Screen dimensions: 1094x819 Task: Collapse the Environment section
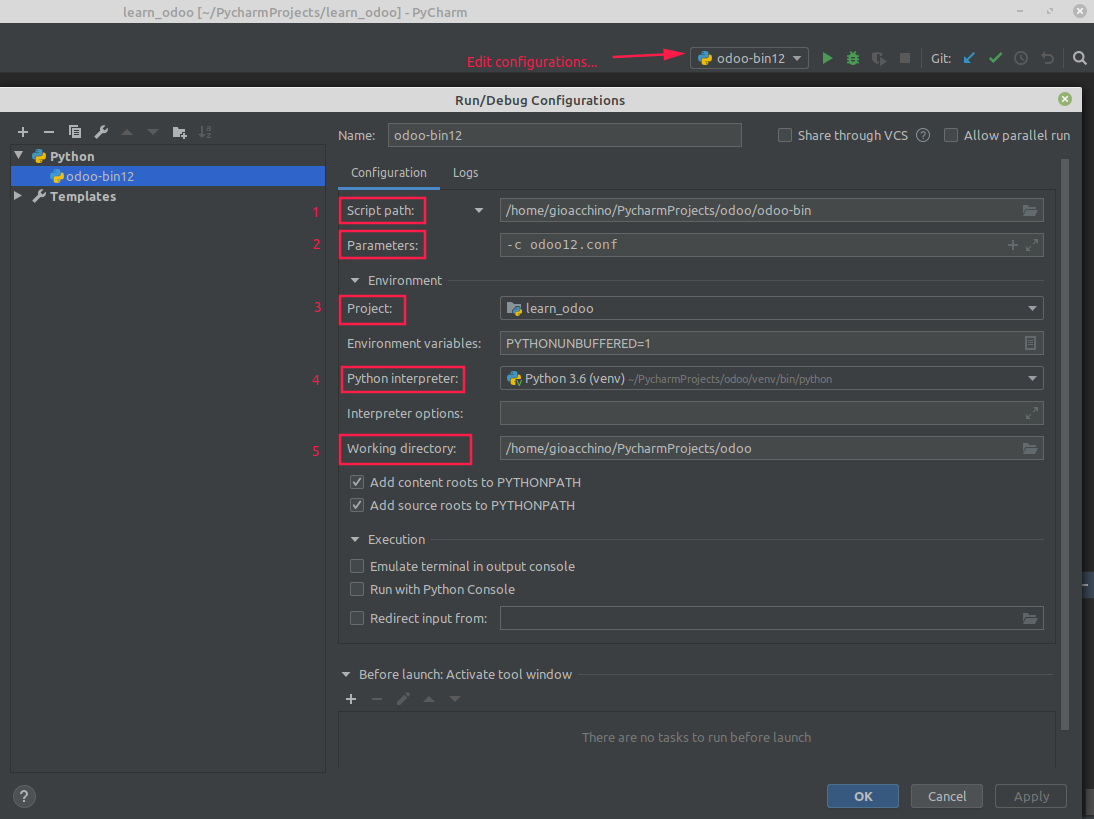354,280
